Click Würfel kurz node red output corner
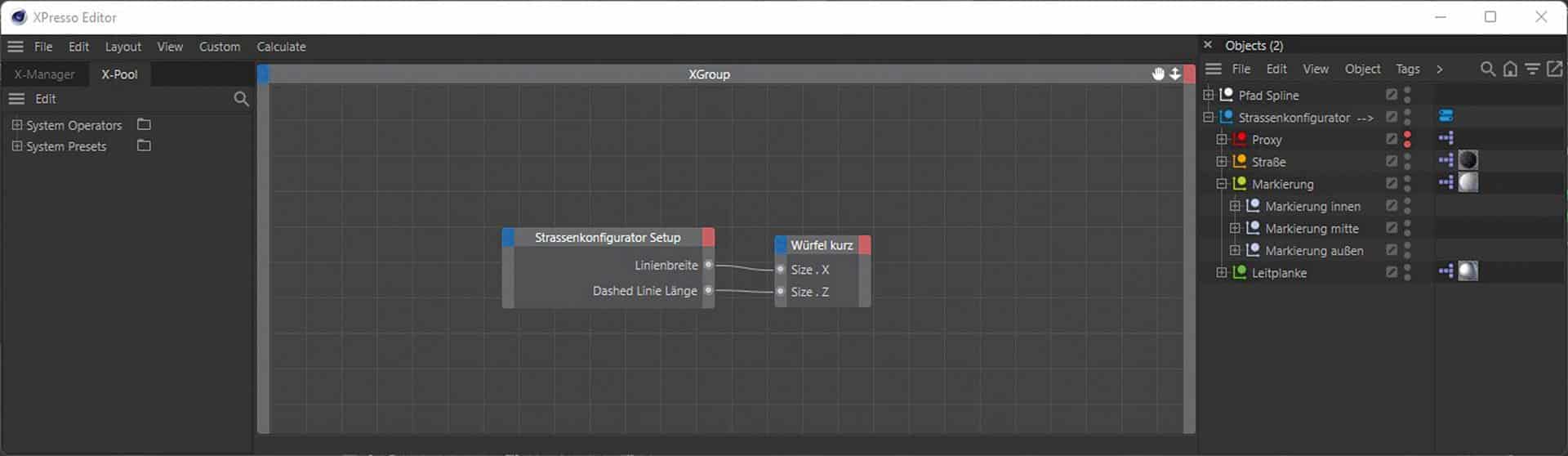The image size is (1568, 456). point(865,245)
